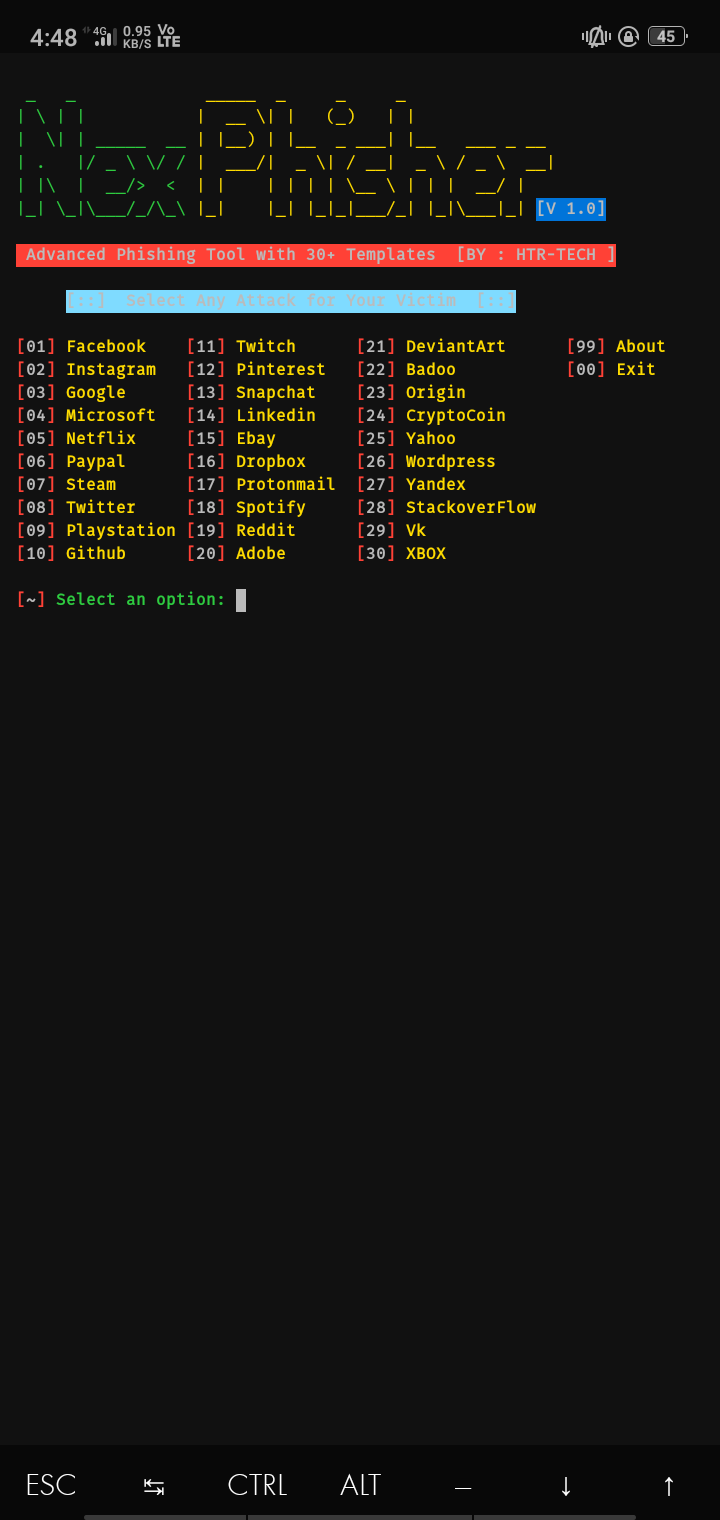720x1520 pixels.
Task: Click the [00] Exit menu entry
Action: tap(611, 369)
